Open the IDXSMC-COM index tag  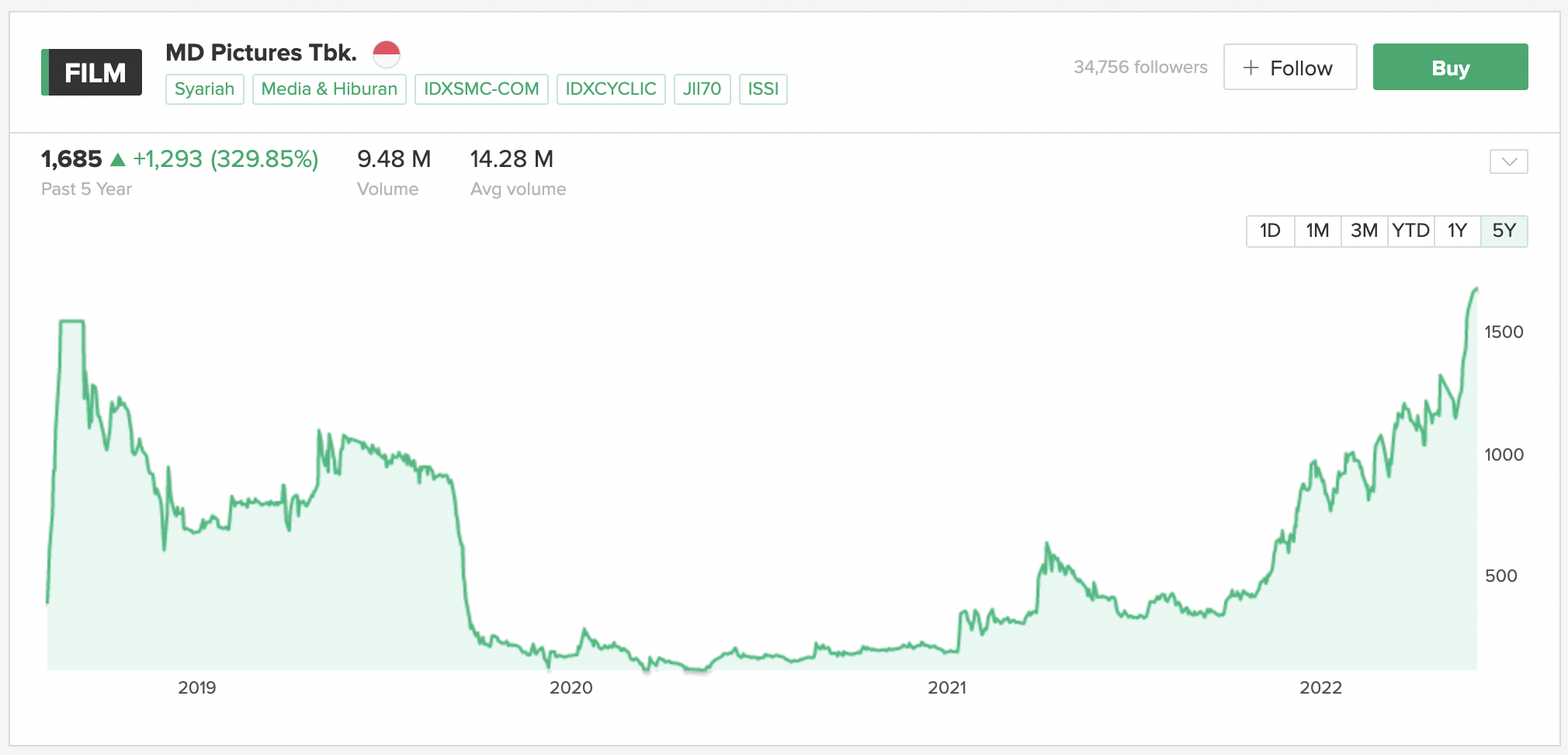(481, 89)
